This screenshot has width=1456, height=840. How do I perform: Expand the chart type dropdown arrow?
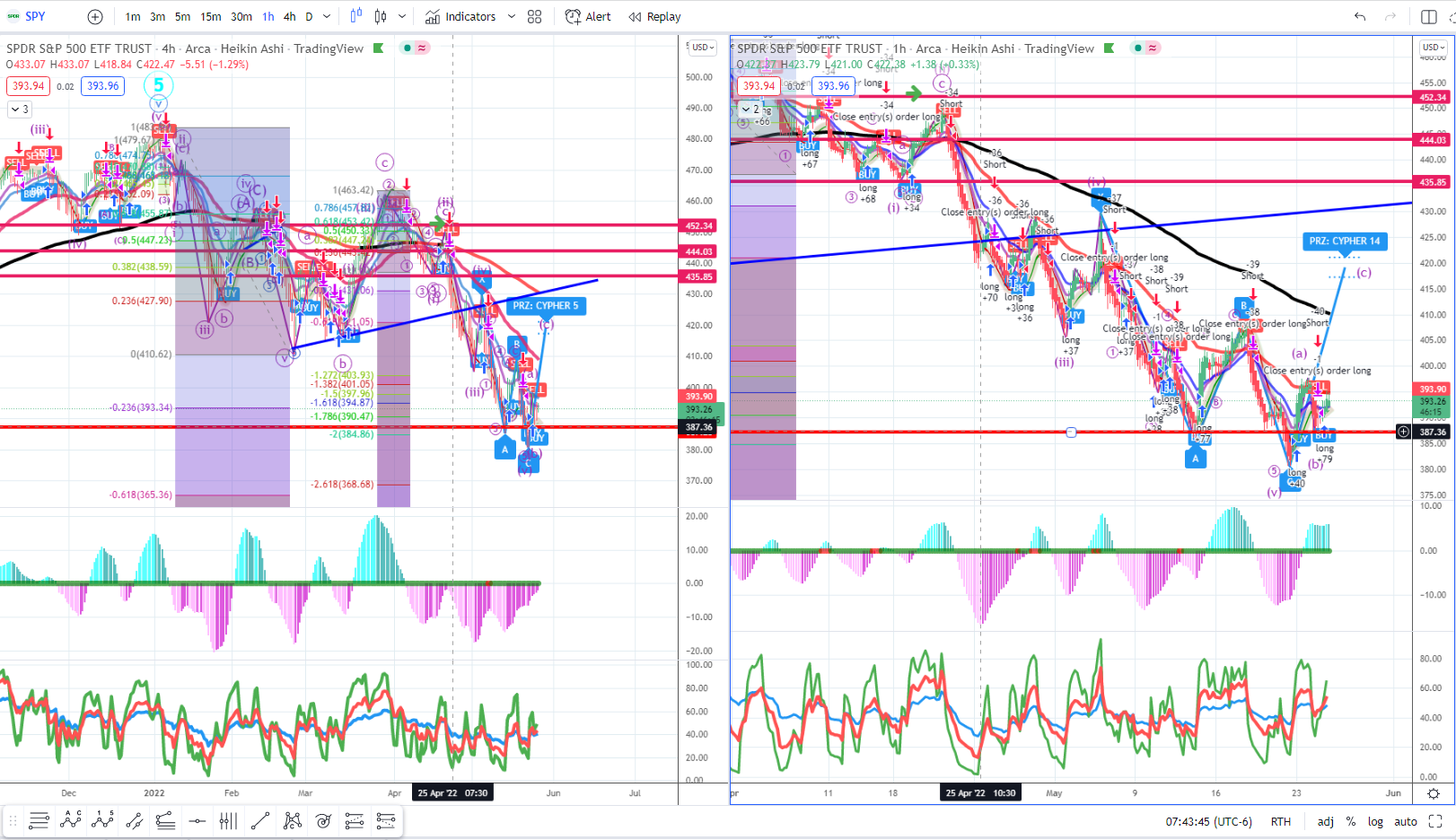(x=402, y=16)
